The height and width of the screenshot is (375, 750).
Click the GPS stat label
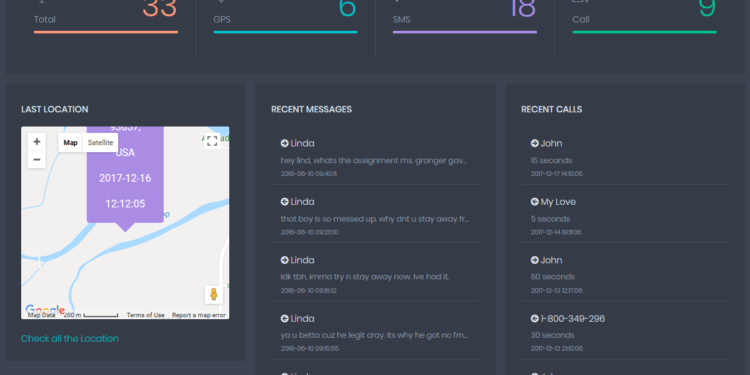(222, 20)
